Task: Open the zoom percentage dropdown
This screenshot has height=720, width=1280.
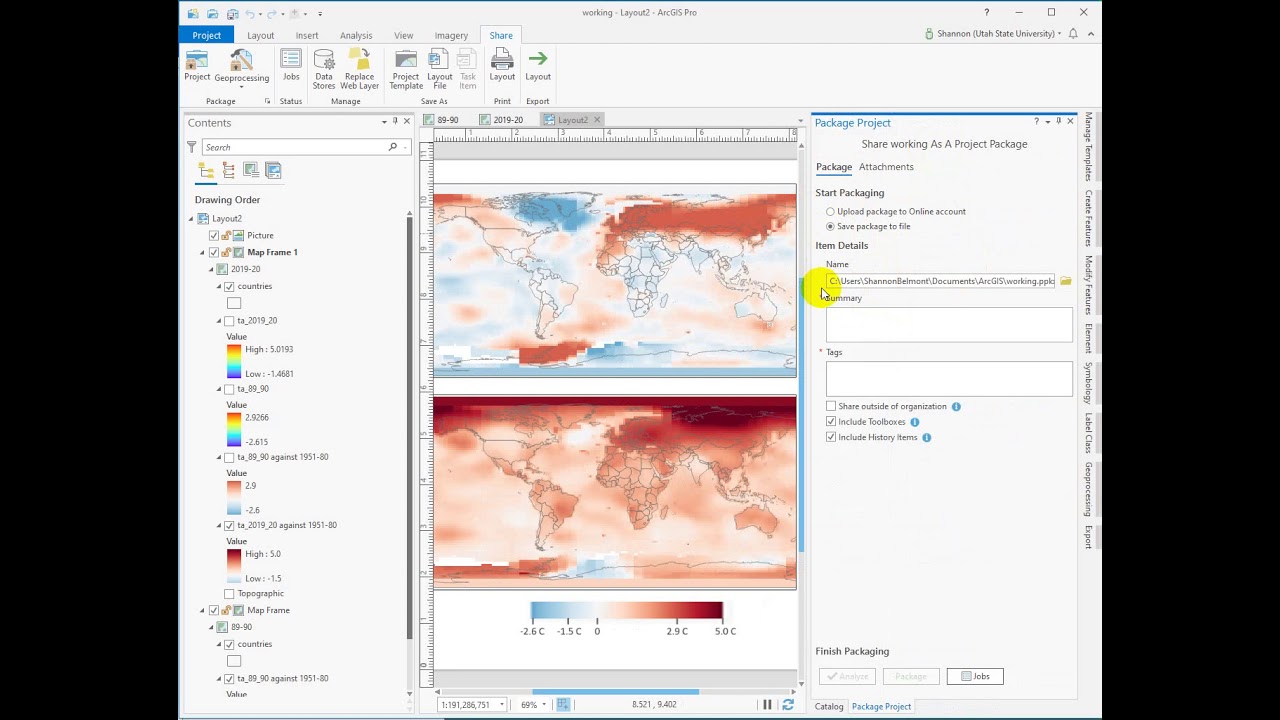Action: pos(543,705)
